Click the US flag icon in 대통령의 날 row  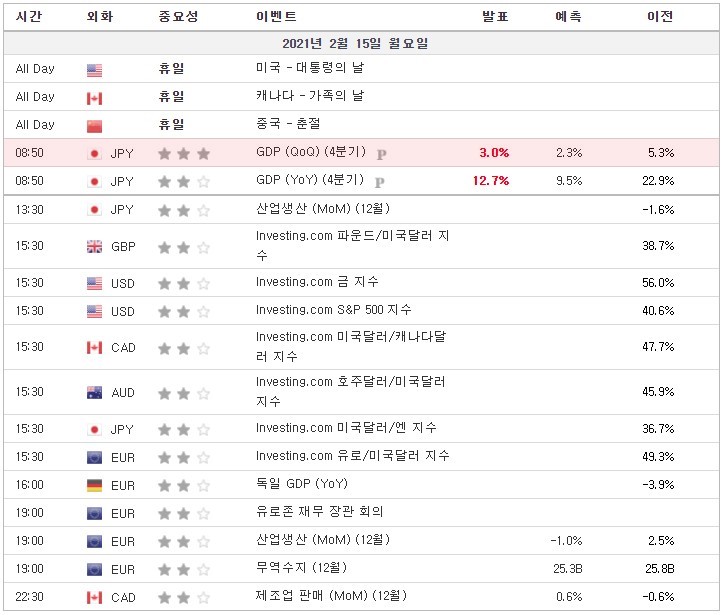tap(94, 70)
